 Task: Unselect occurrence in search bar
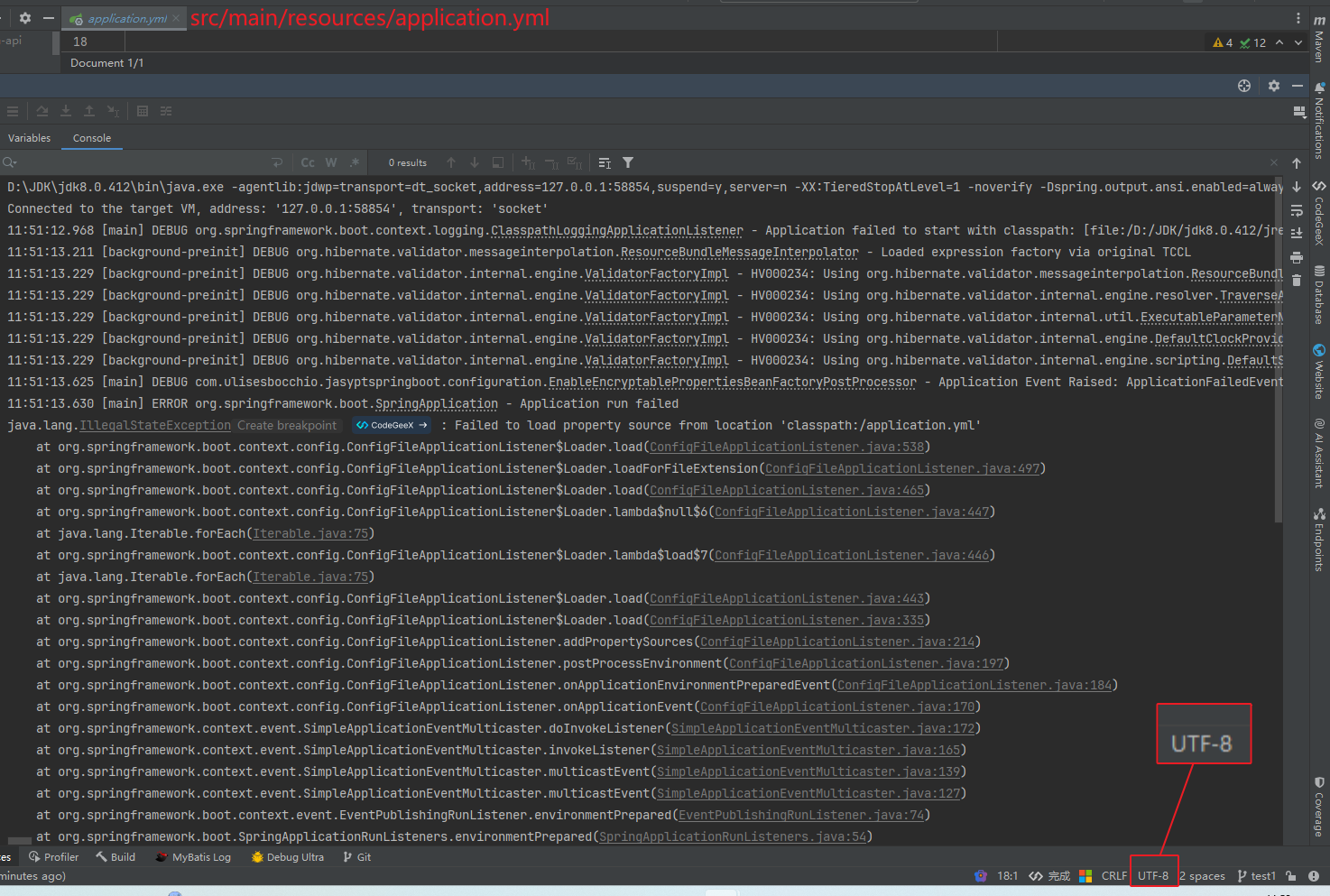tap(551, 162)
